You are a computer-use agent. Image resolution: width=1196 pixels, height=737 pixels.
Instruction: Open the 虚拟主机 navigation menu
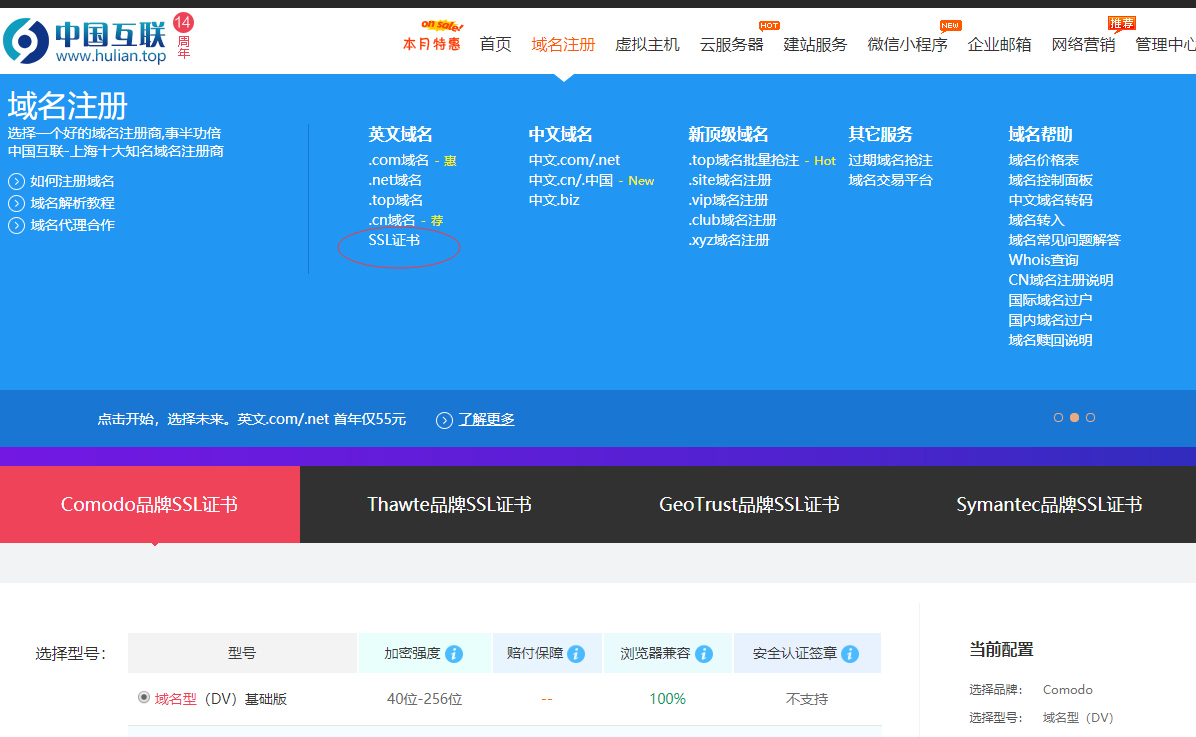647,44
